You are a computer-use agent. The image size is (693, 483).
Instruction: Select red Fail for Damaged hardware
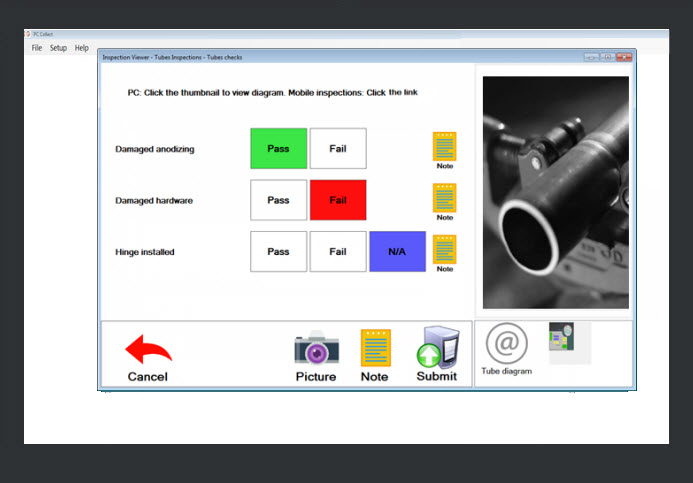click(338, 200)
